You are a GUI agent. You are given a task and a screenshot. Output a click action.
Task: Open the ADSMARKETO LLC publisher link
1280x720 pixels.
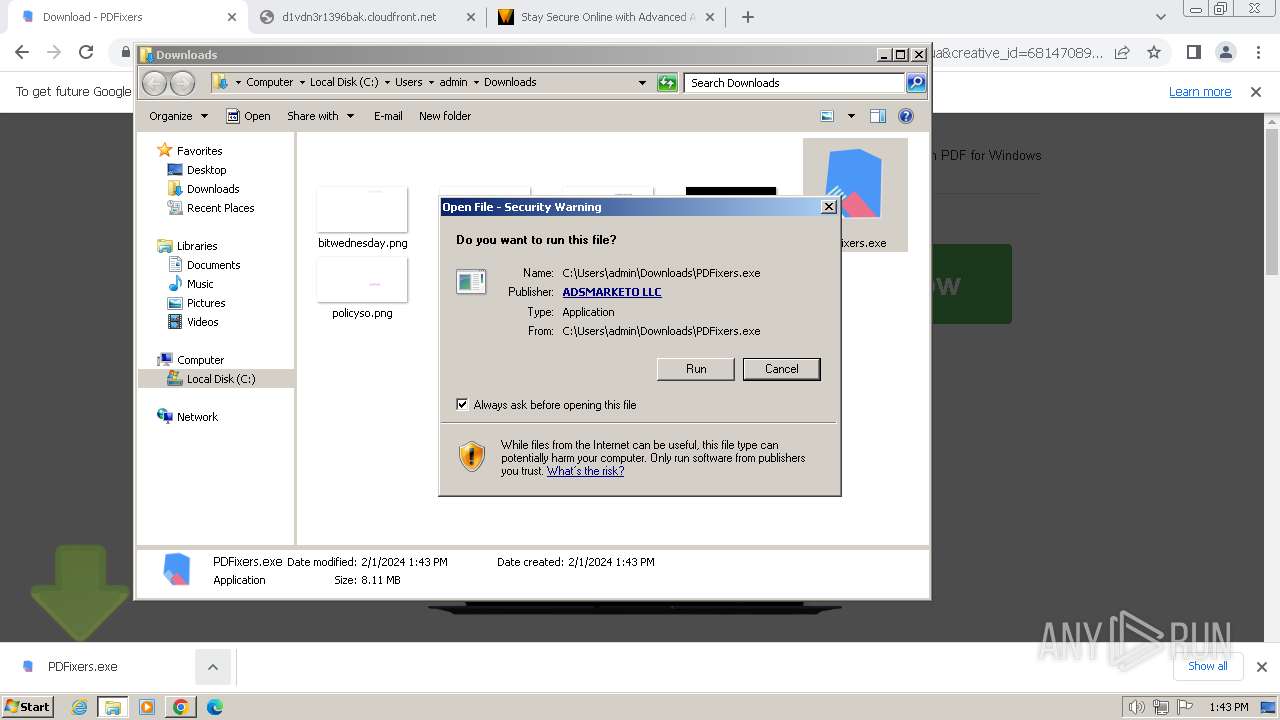point(612,292)
